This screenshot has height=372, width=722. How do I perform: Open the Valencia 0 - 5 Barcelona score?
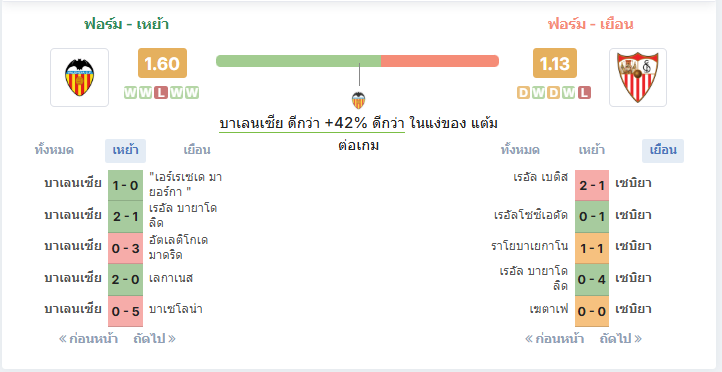point(125,311)
